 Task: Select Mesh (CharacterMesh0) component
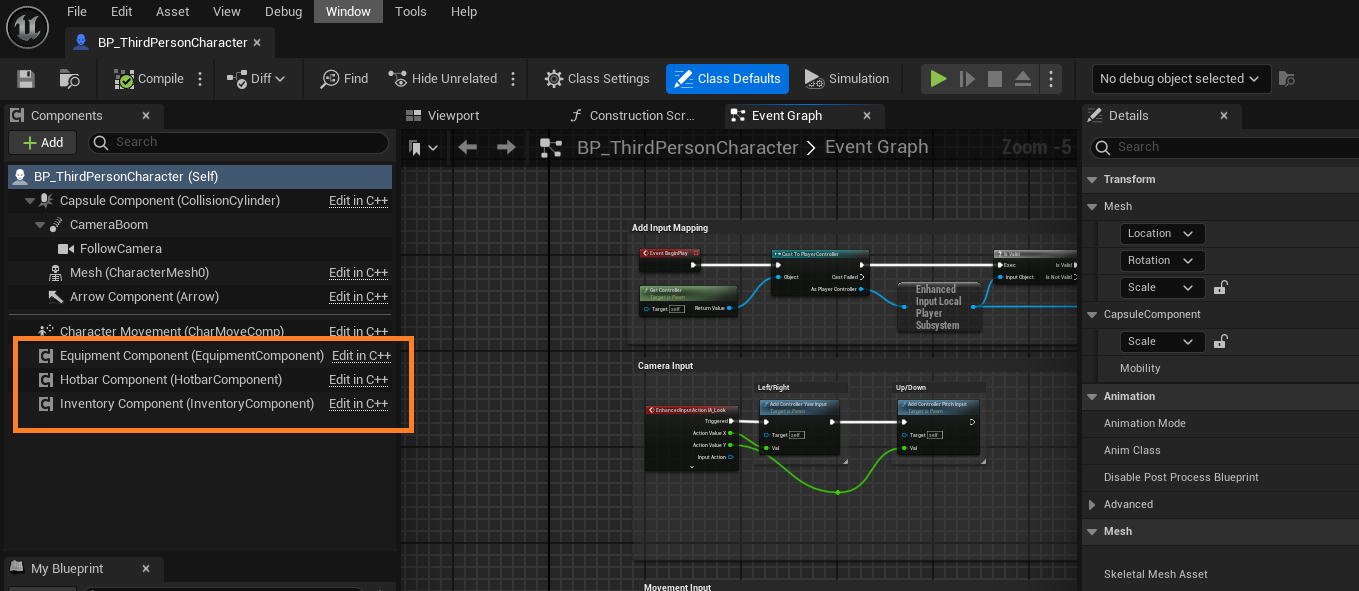click(139, 273)
